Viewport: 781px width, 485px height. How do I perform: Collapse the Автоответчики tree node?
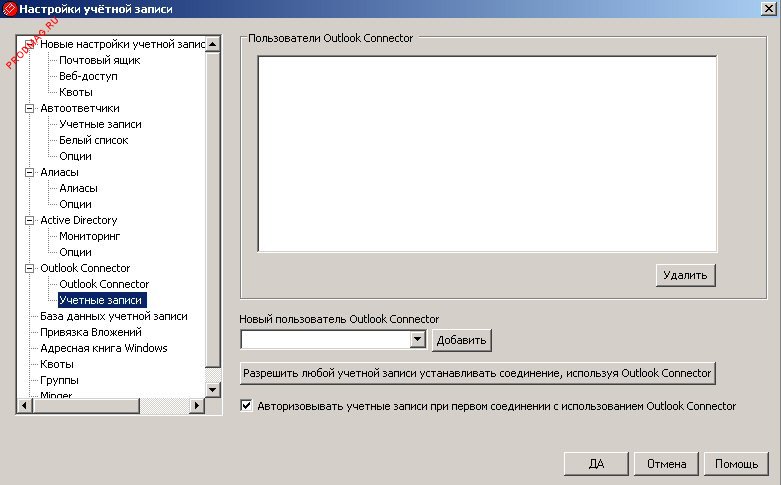[x=30, y=108]
